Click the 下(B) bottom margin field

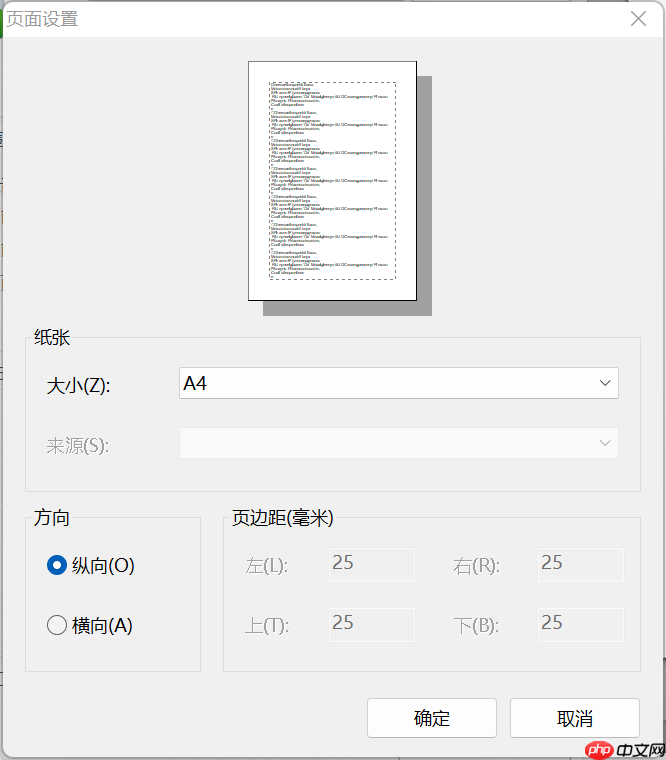[x=581, y=625]
